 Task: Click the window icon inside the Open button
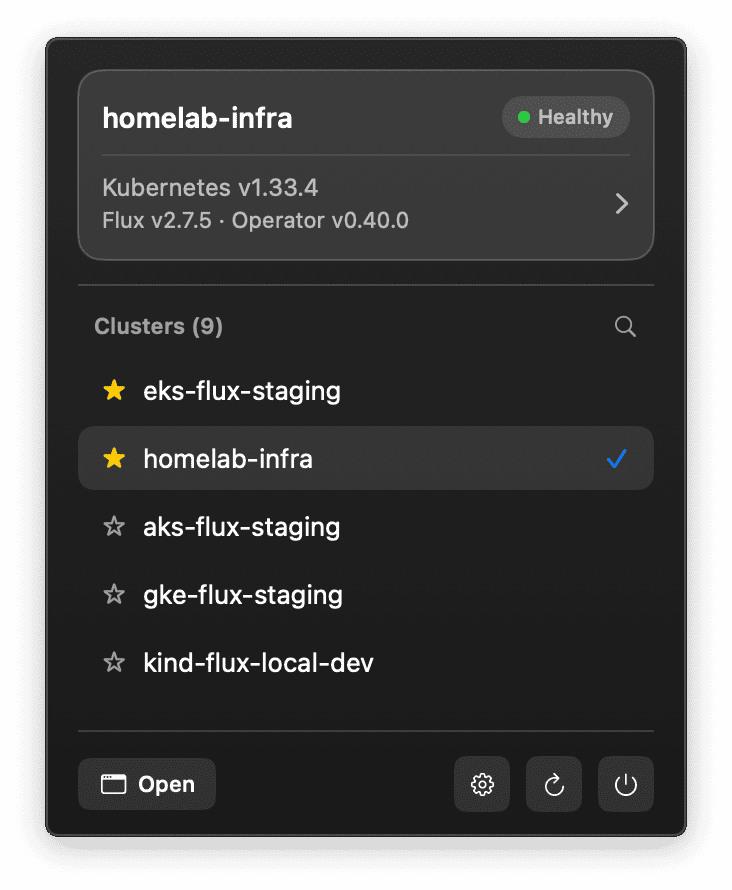click(113, 784)
